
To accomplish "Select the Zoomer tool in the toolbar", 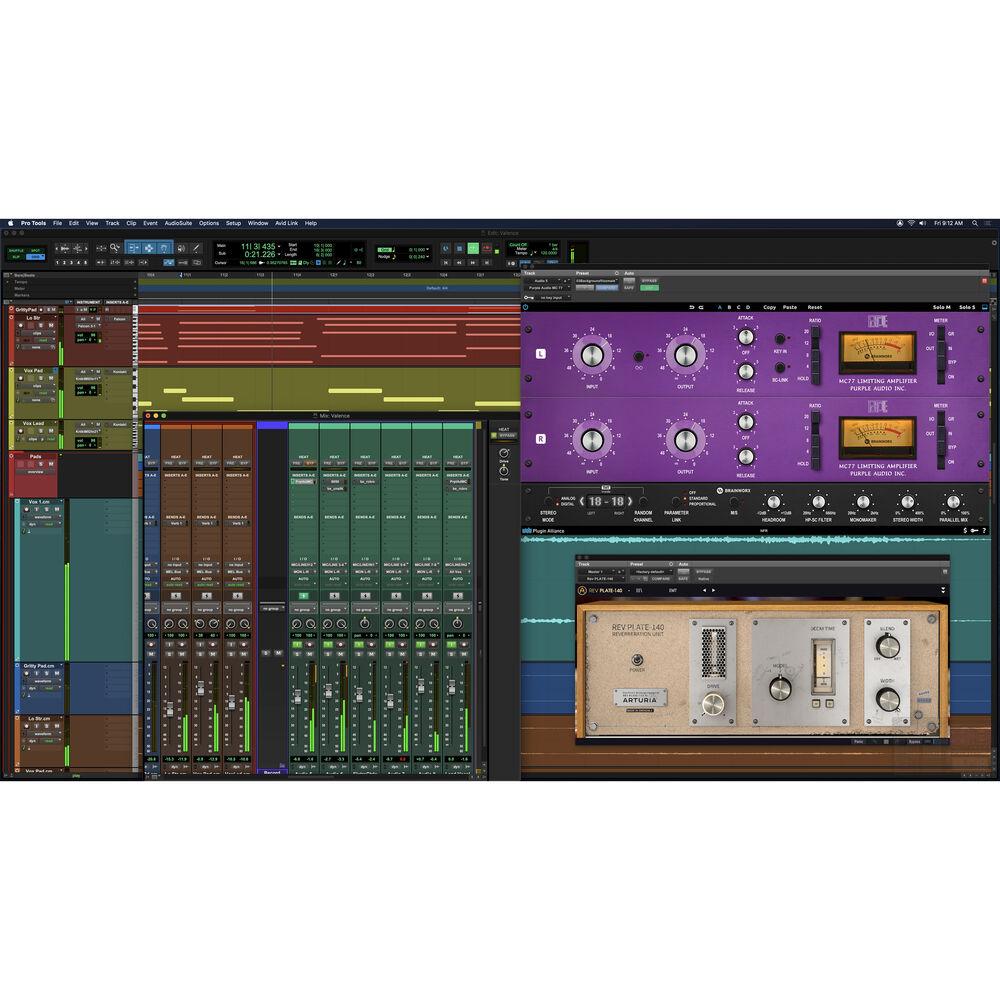I will coord(115,248).
